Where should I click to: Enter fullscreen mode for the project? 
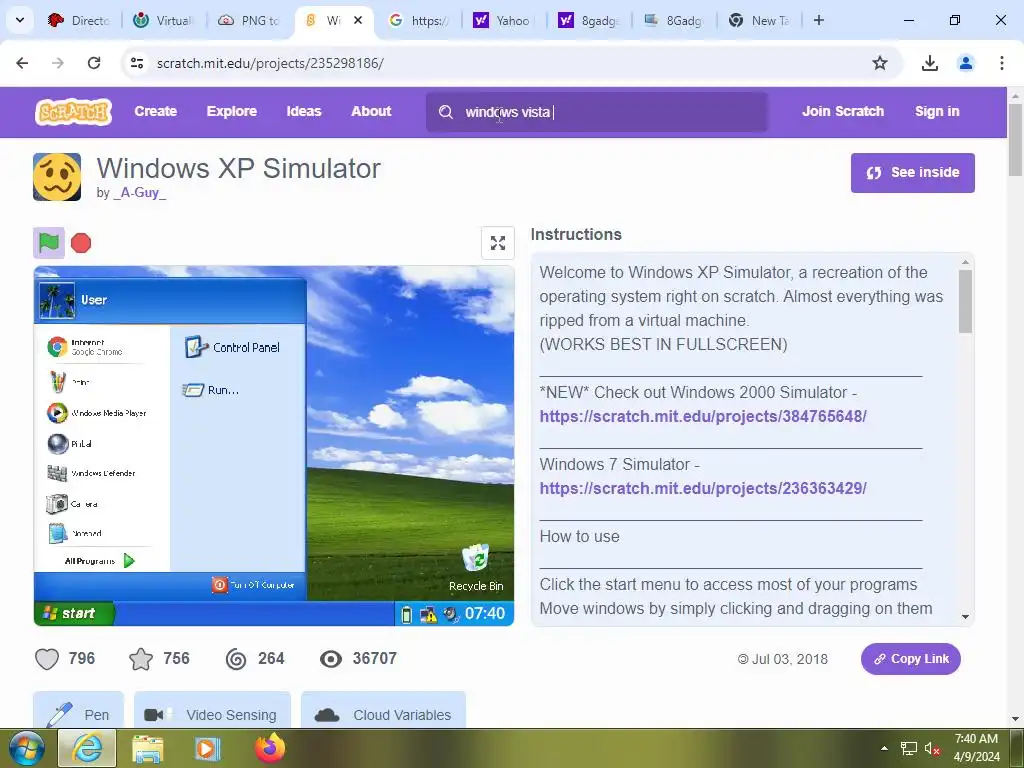498,243
